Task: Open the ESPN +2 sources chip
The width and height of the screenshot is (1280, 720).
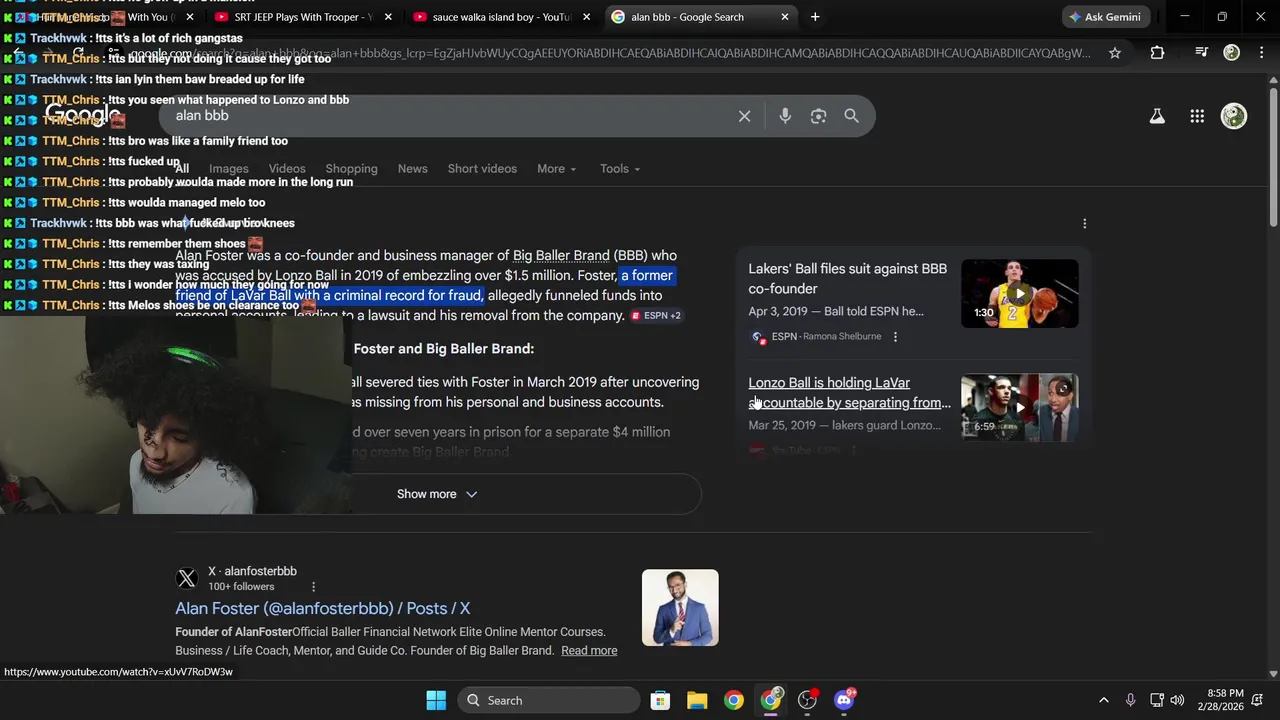Action: [656, 316]
